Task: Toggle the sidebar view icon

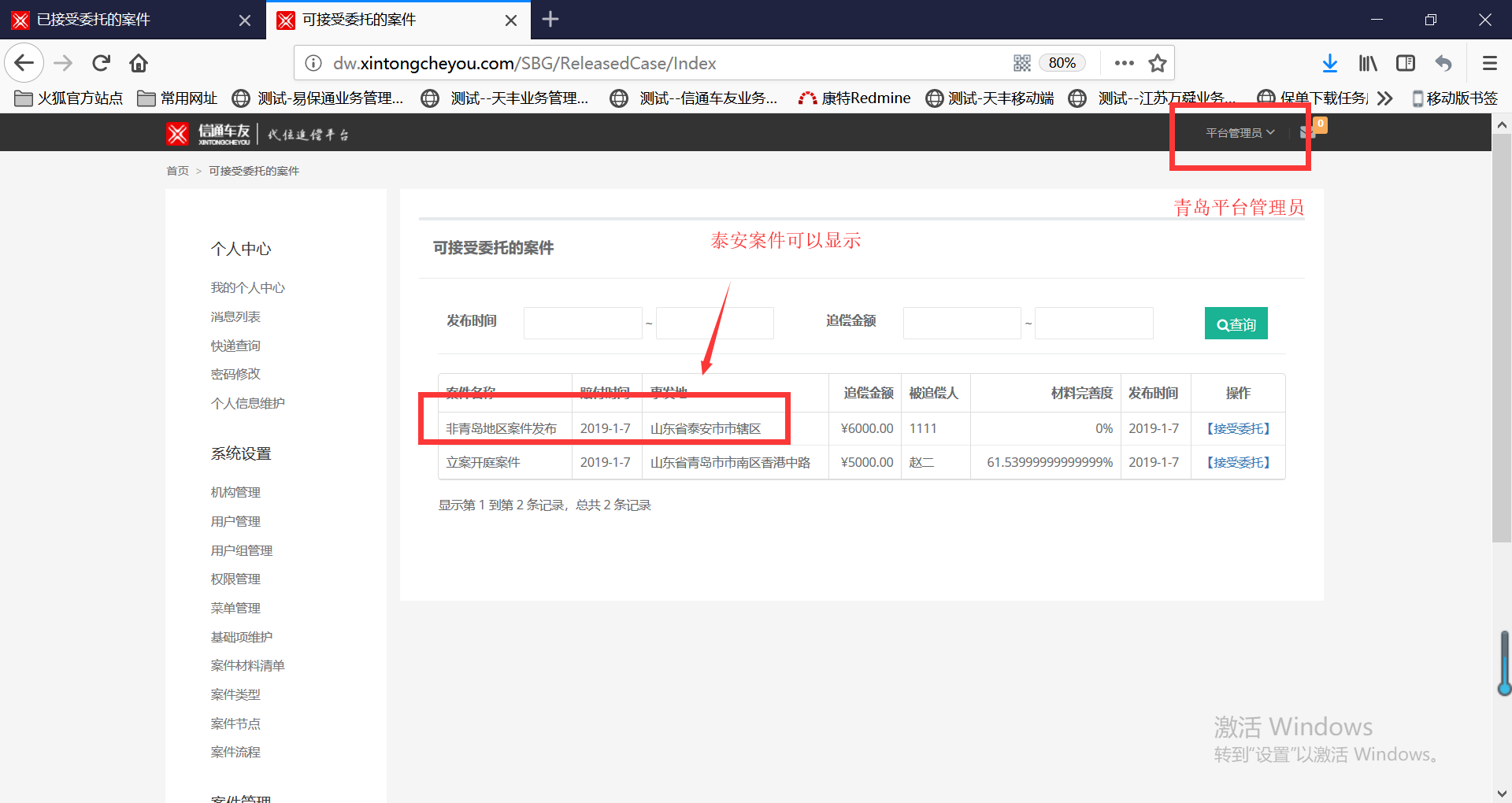Action: click(1406, 63)
